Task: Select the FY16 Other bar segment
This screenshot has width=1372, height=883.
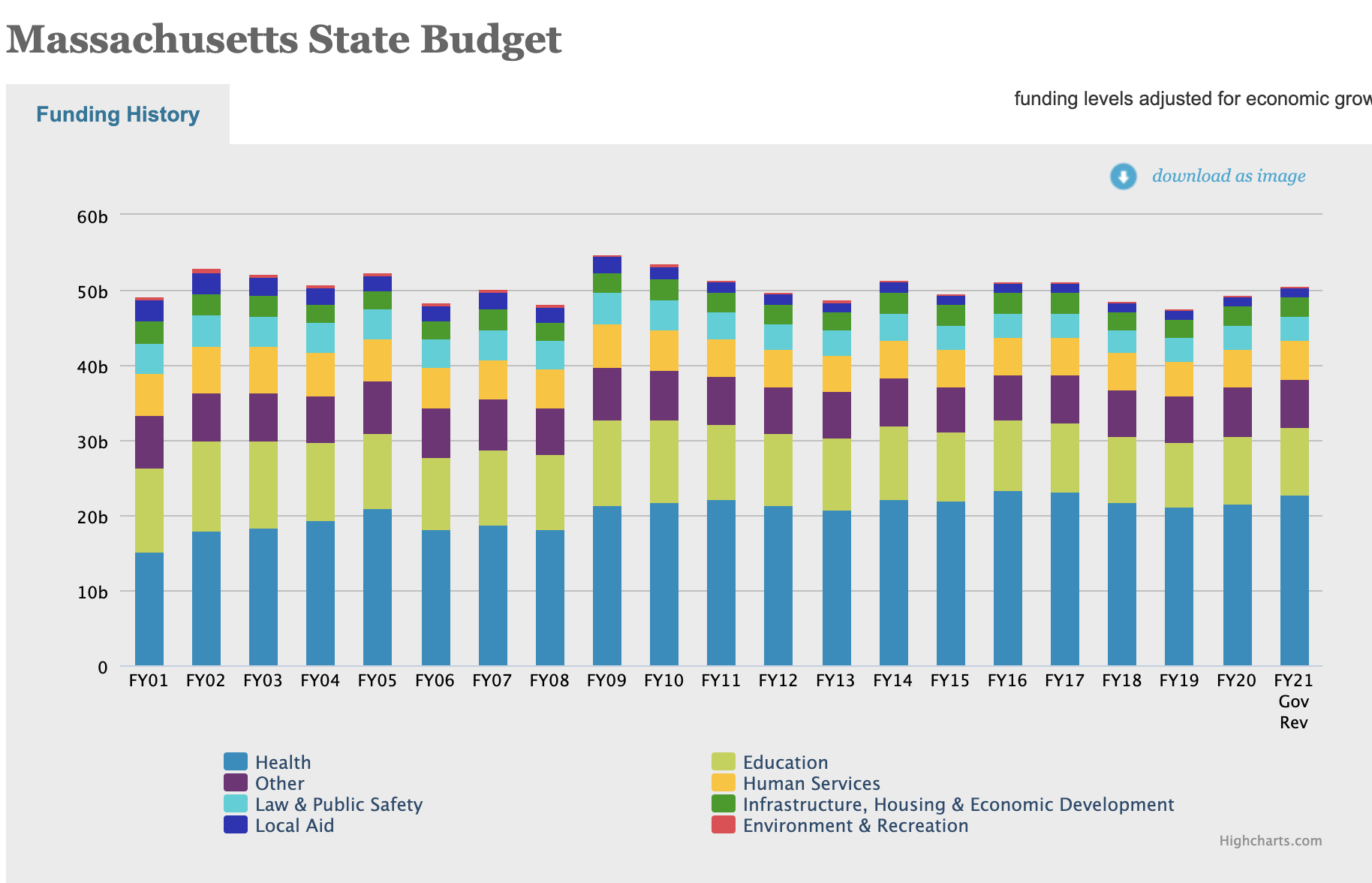Action: point(1007,398)
